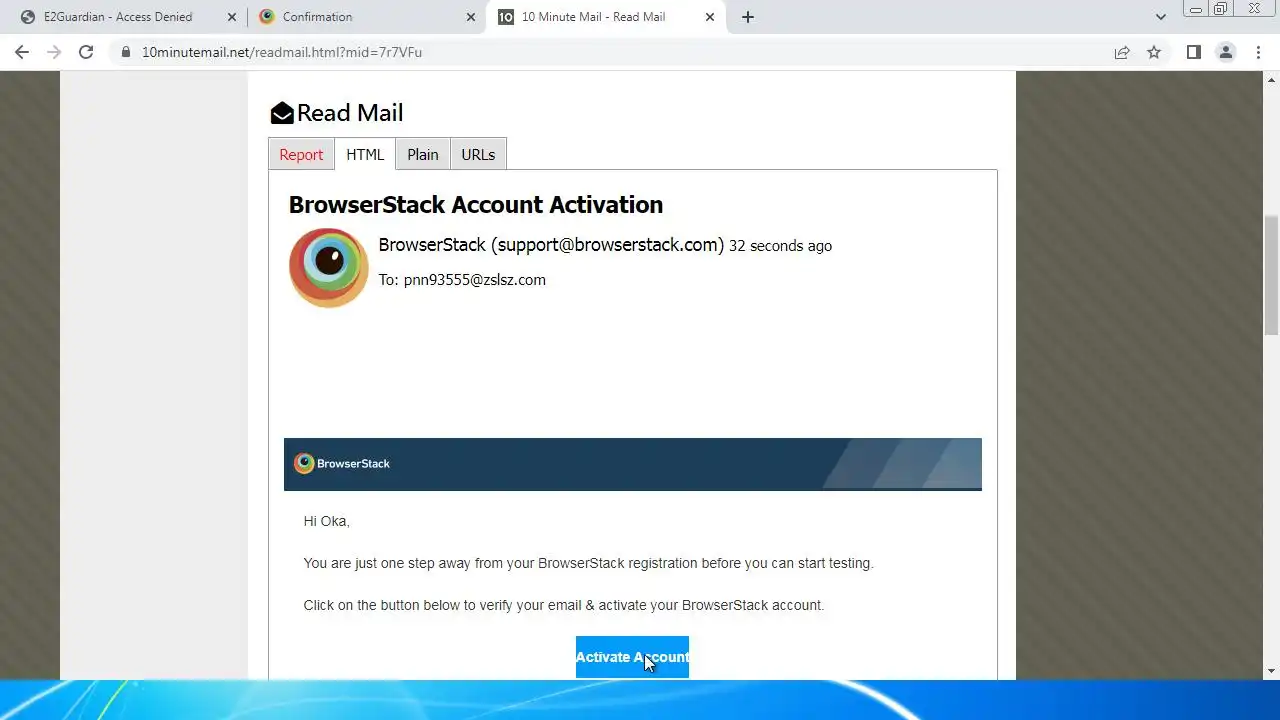Viewport: 1280px width, 720px height.
Task: Open the user profile icon
Action: coord(1225,52)
